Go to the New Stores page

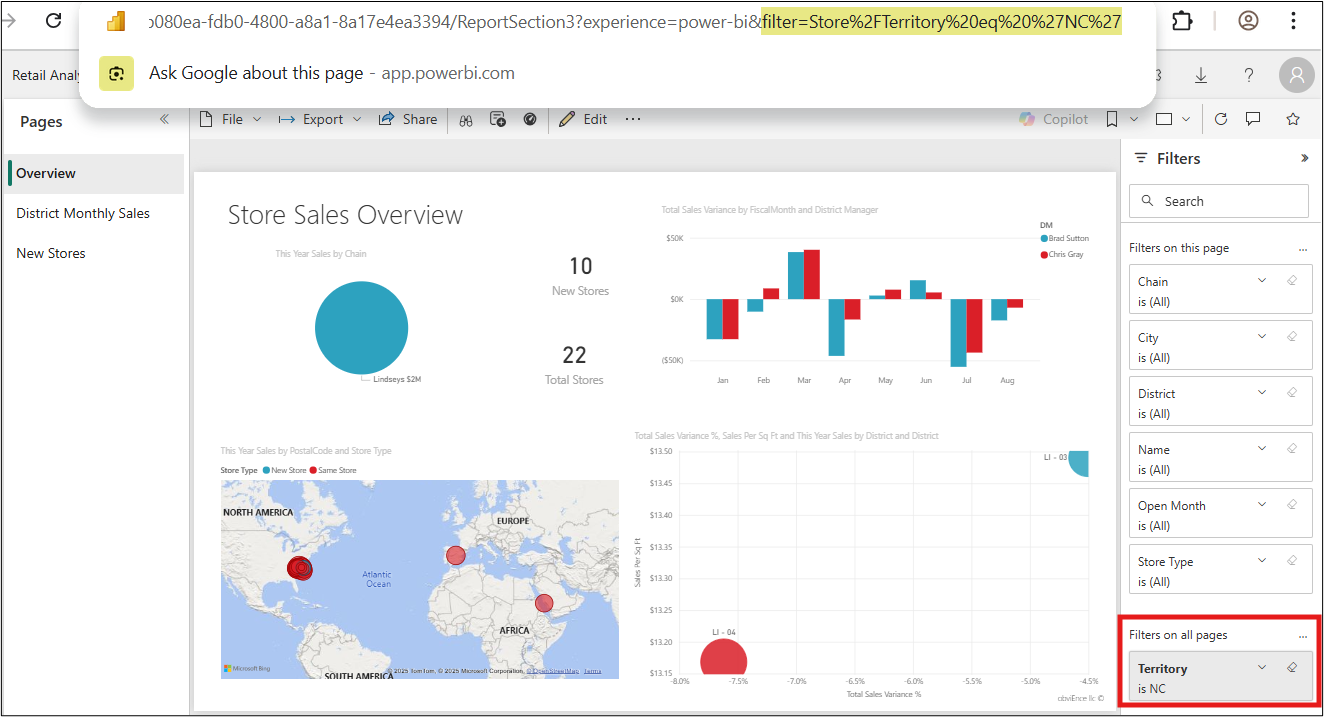click(x=51, y=253)
